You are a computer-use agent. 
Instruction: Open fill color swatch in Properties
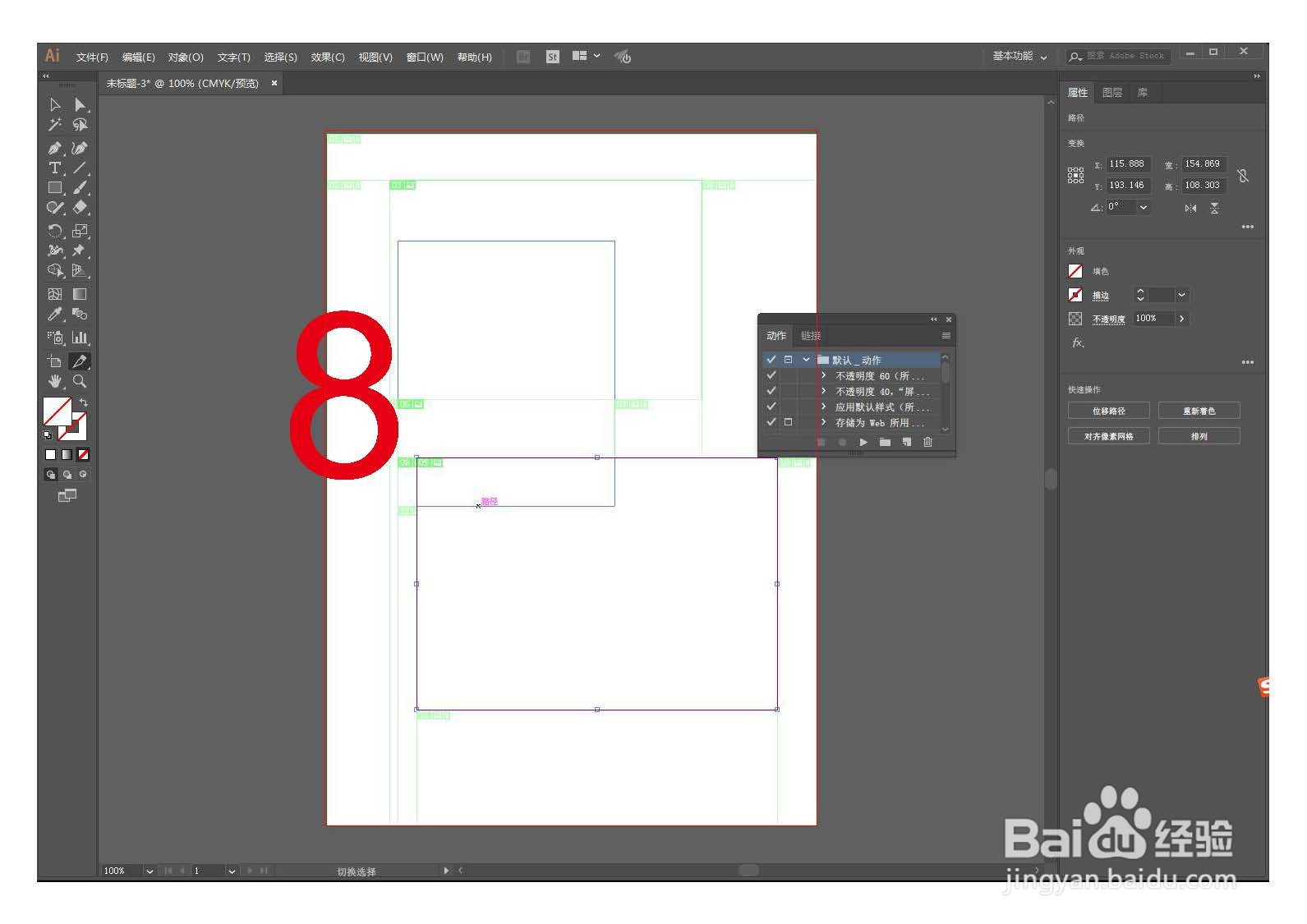coord(1075,271)
